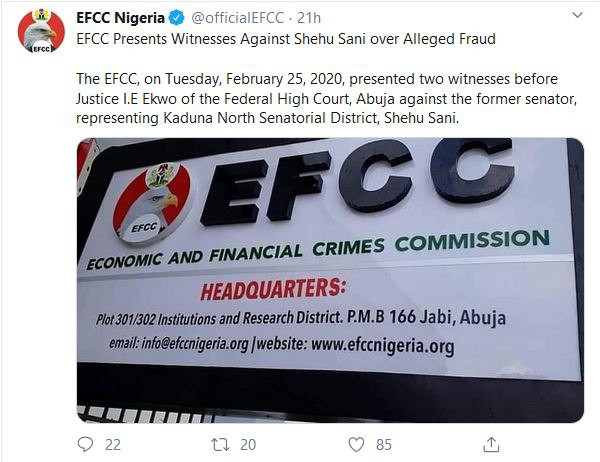The image size is (600, 462).
Task: Click the reply speech bubble icon
Action: click(85, 443)
